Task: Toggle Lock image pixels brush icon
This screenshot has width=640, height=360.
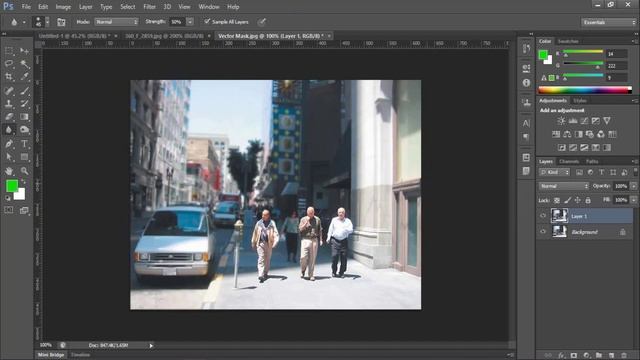Action: pos(567,200)
